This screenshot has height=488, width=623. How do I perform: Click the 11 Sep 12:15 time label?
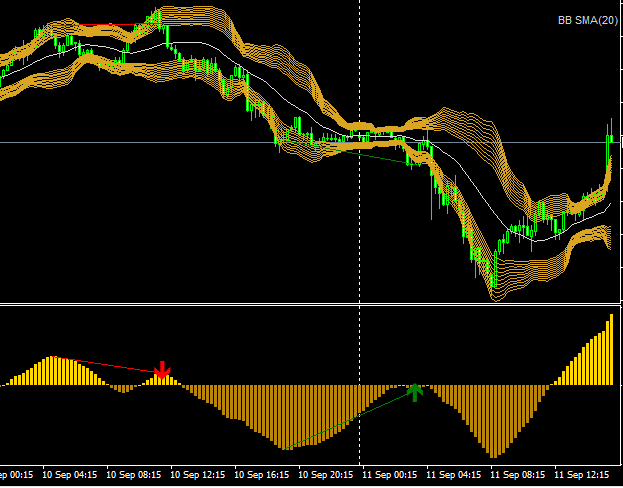click(x=583, y=475)
